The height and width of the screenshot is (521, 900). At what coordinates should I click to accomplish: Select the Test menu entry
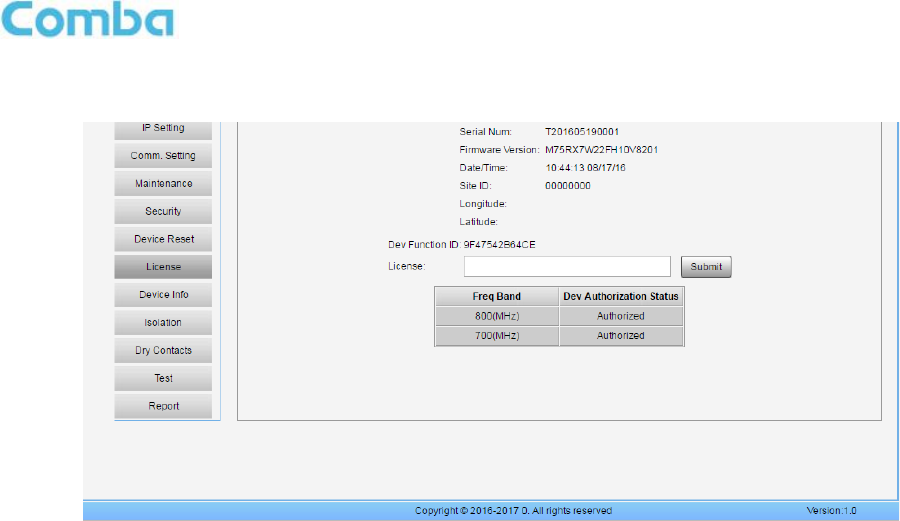coord(163,378)
